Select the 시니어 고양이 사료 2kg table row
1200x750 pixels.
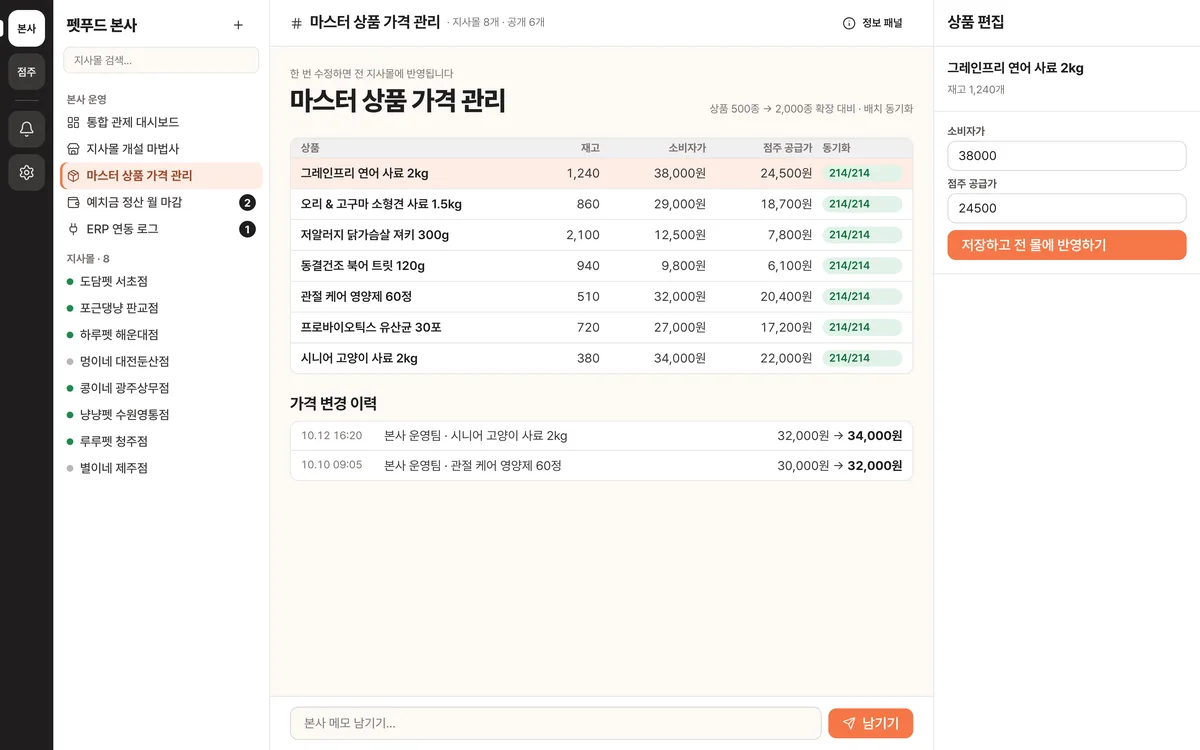click(601, 358)
